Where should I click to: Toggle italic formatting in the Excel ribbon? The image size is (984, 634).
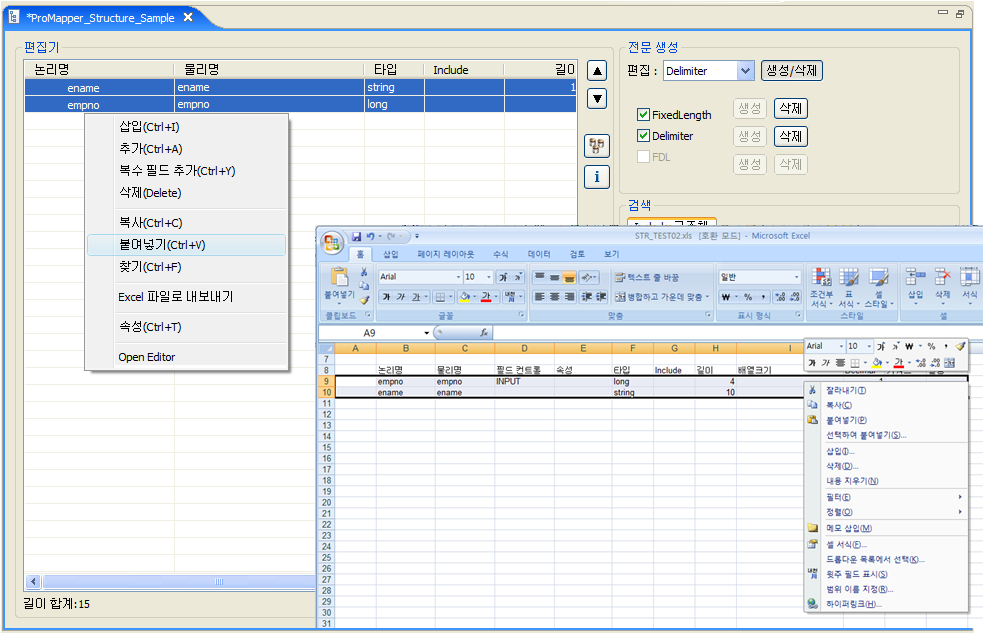(400, 297)
